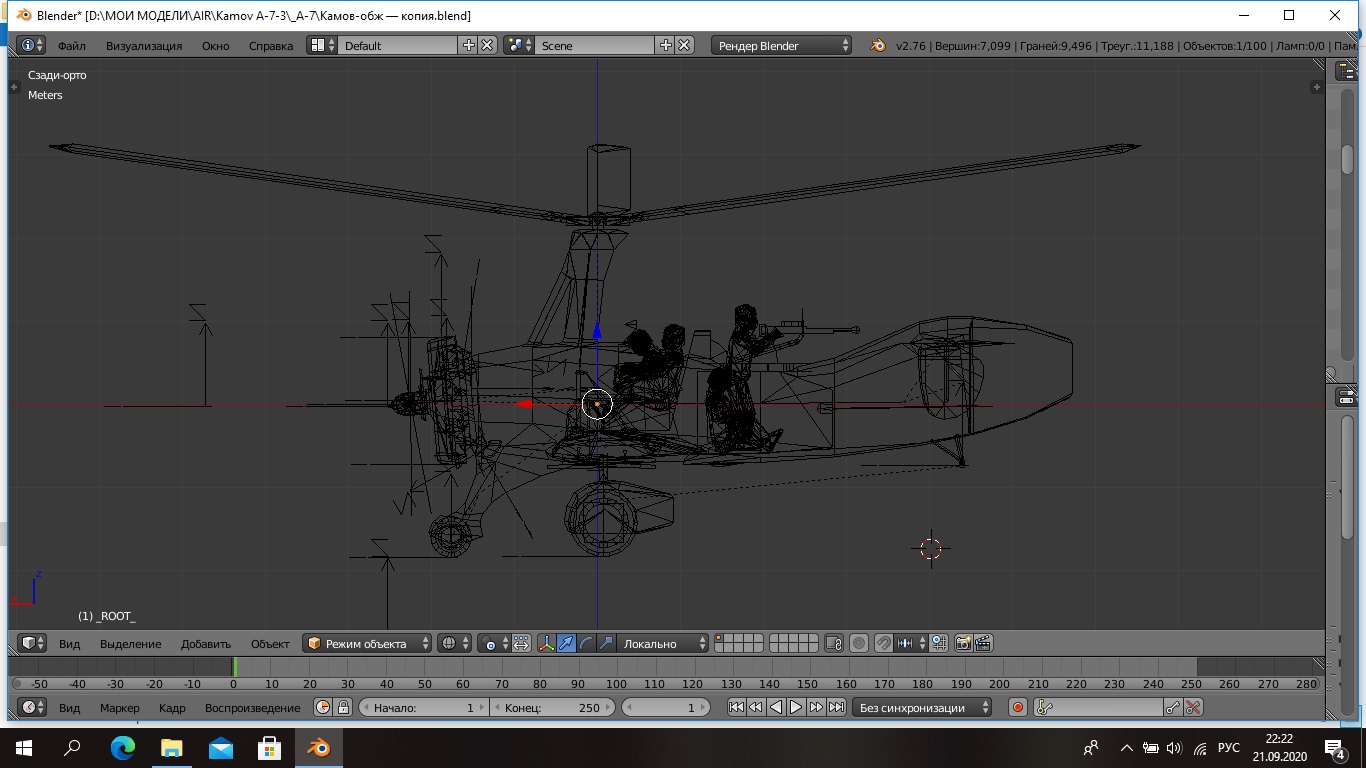
Task: Lock the timeline time to other windows
Action: click(343, 708)
